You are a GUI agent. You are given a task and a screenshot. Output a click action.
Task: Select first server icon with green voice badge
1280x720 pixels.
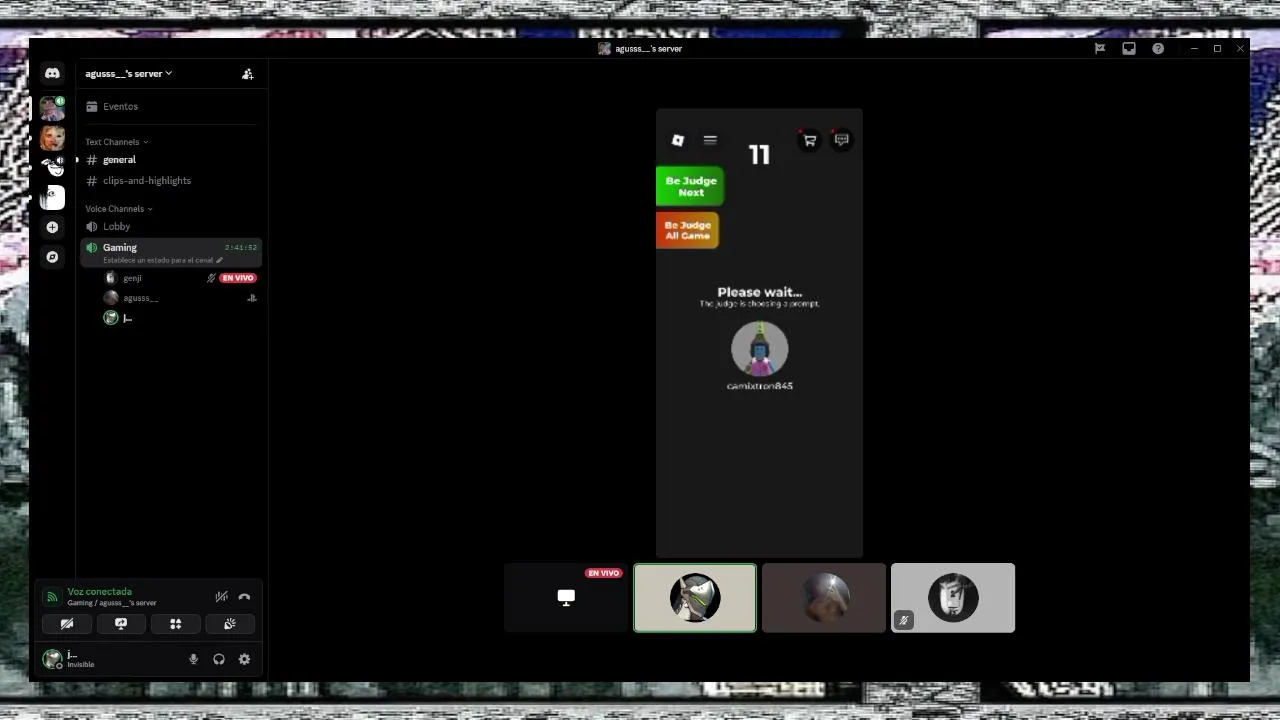pos(52,108)
